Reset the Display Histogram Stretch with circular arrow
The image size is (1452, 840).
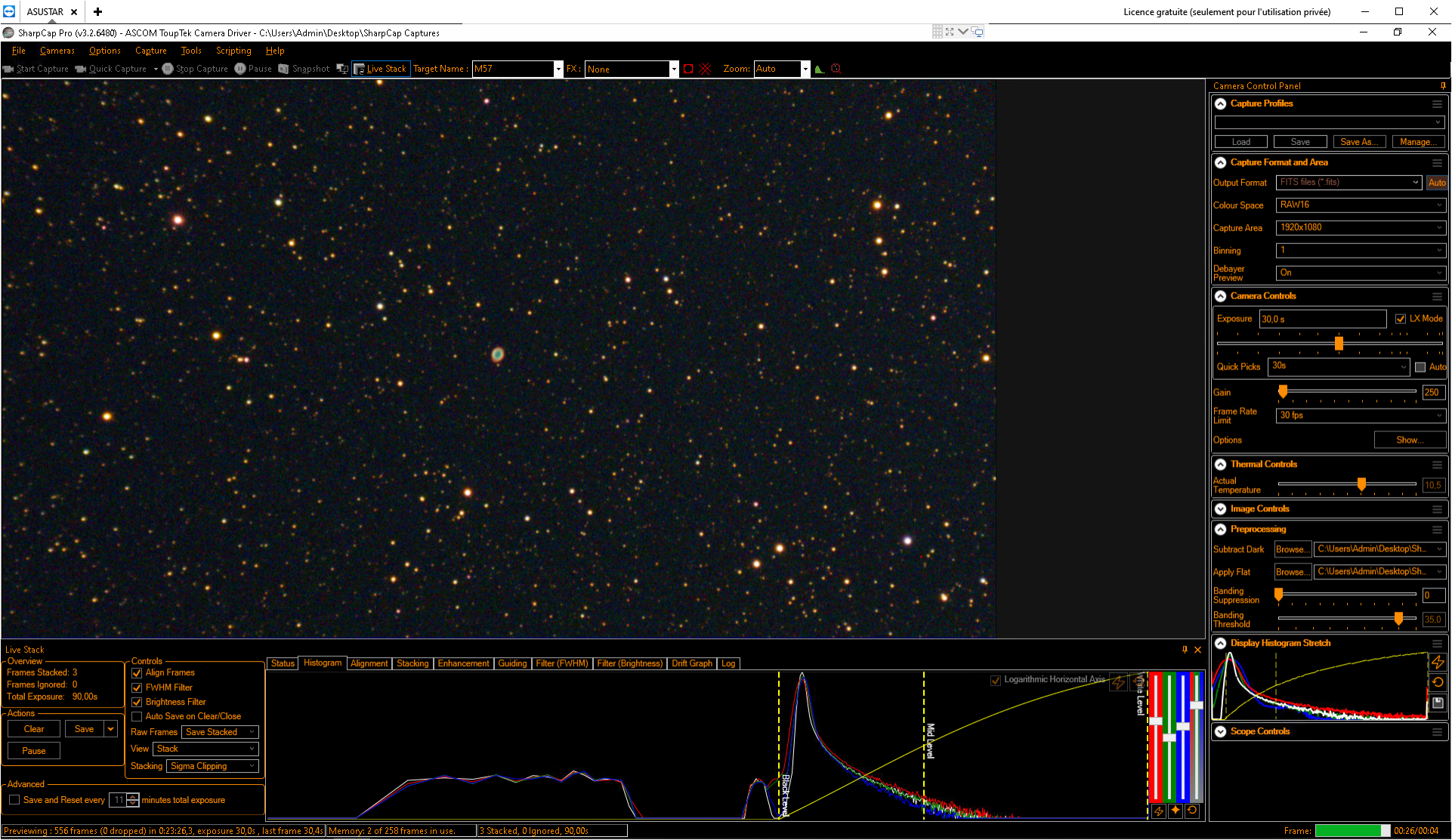point(1438,682)
